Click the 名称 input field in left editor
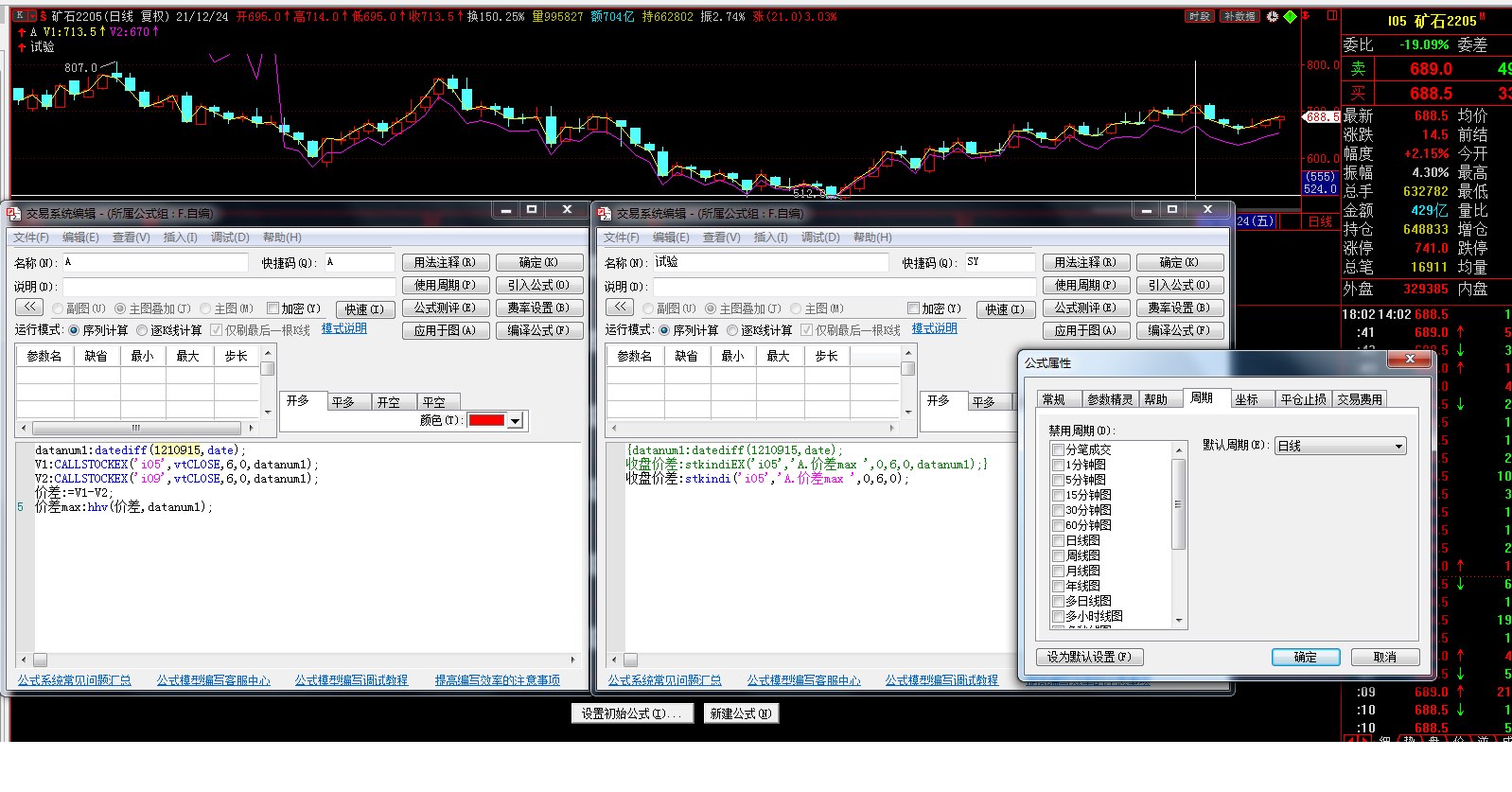Viewport: 1512px width, 792px height. click(155, 262)
